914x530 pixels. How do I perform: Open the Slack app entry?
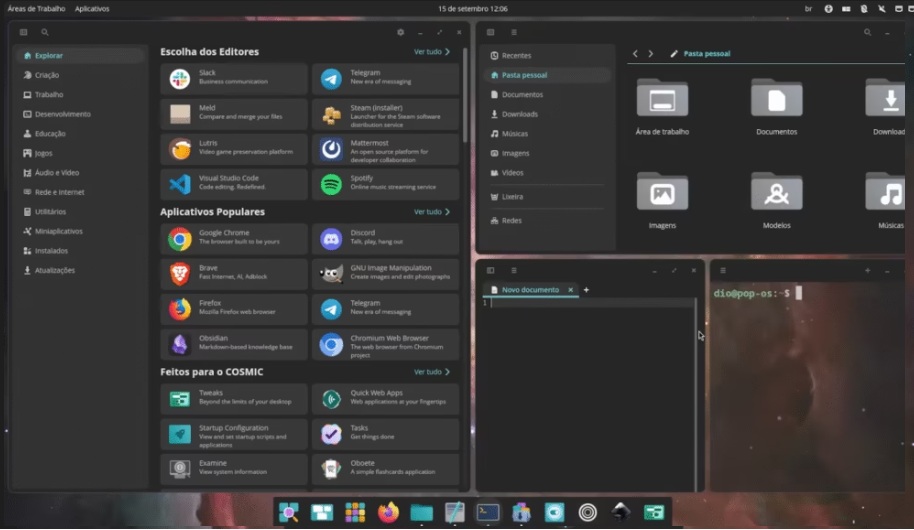click(233, 78)
